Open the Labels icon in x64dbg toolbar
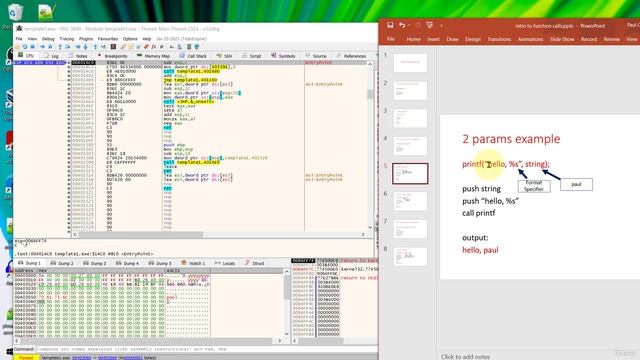This screenshot has width=640, height=360. tap(138, 47)
